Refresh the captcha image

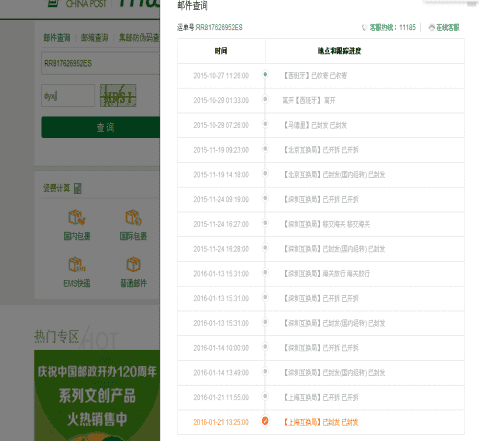click(118, 96)
